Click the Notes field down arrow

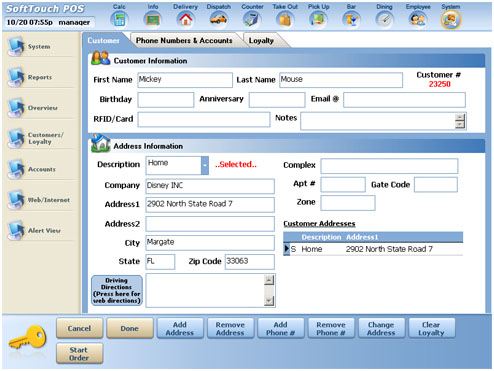(460, 125)
